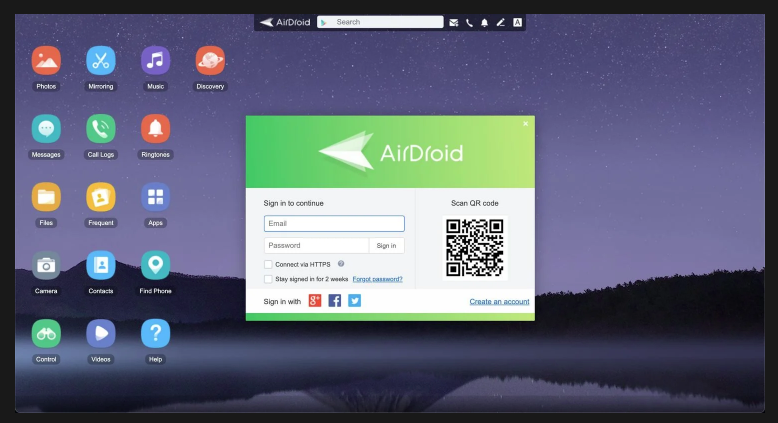The width and height of the screenshot is (778, 423).
Task: Click the AirDroid logo in top toolbar
Action: point(285,22)
